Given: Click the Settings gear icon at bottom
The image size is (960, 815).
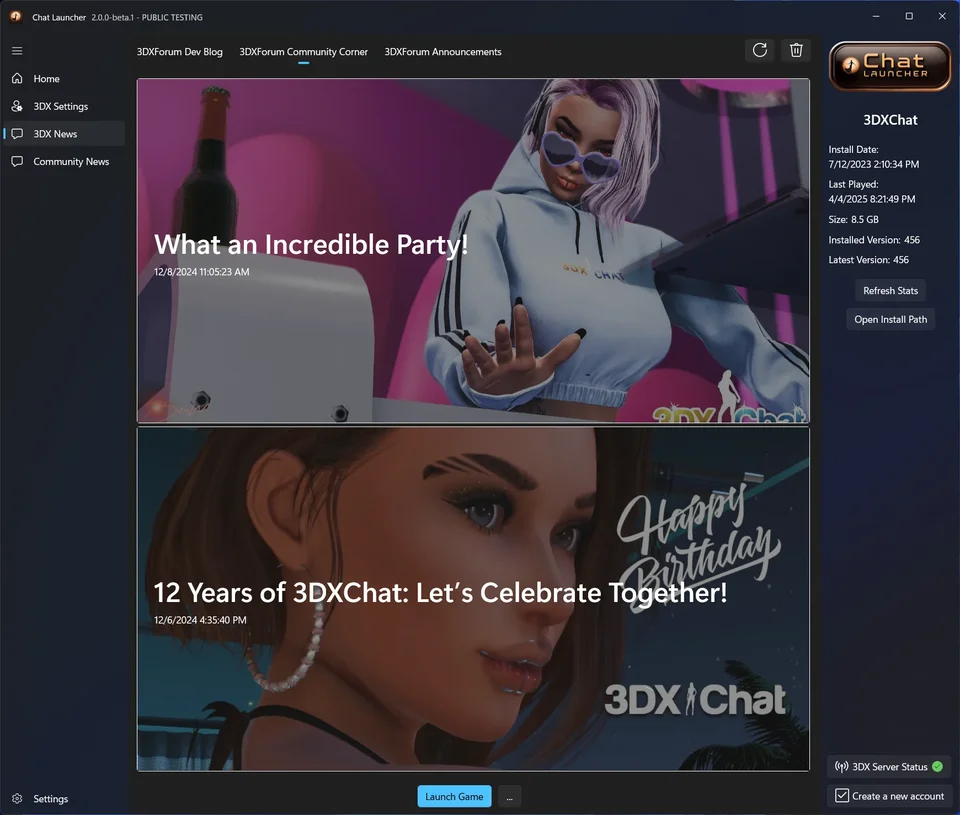Looking at the screenshot, I should [17, 798].
